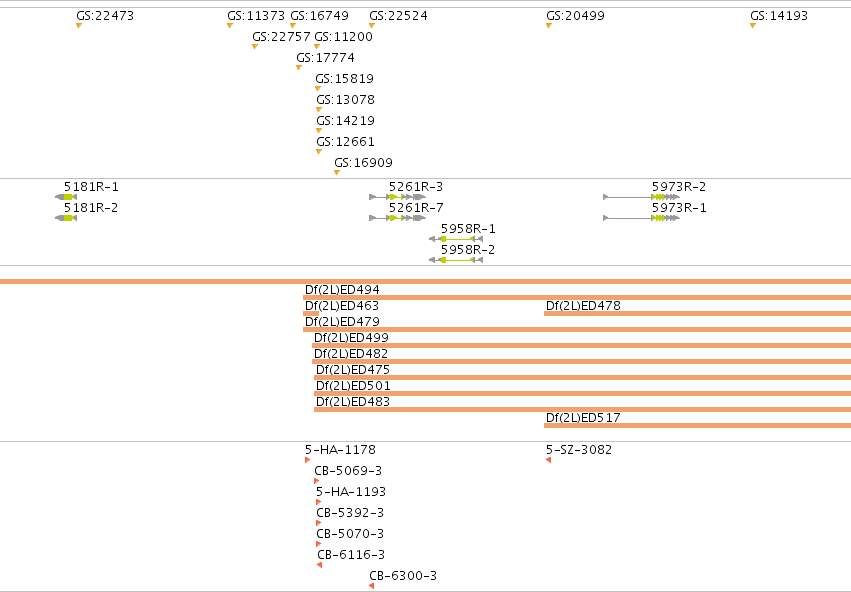Click the Df(2L)ED494 deficiency bar

(577, 297)
